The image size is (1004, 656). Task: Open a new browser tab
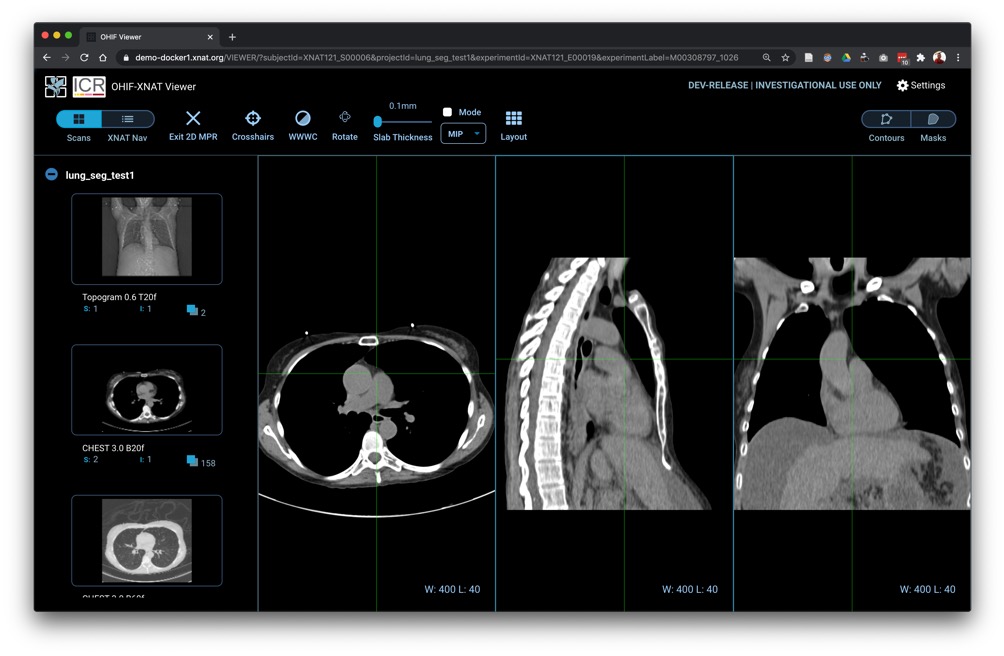232,37
